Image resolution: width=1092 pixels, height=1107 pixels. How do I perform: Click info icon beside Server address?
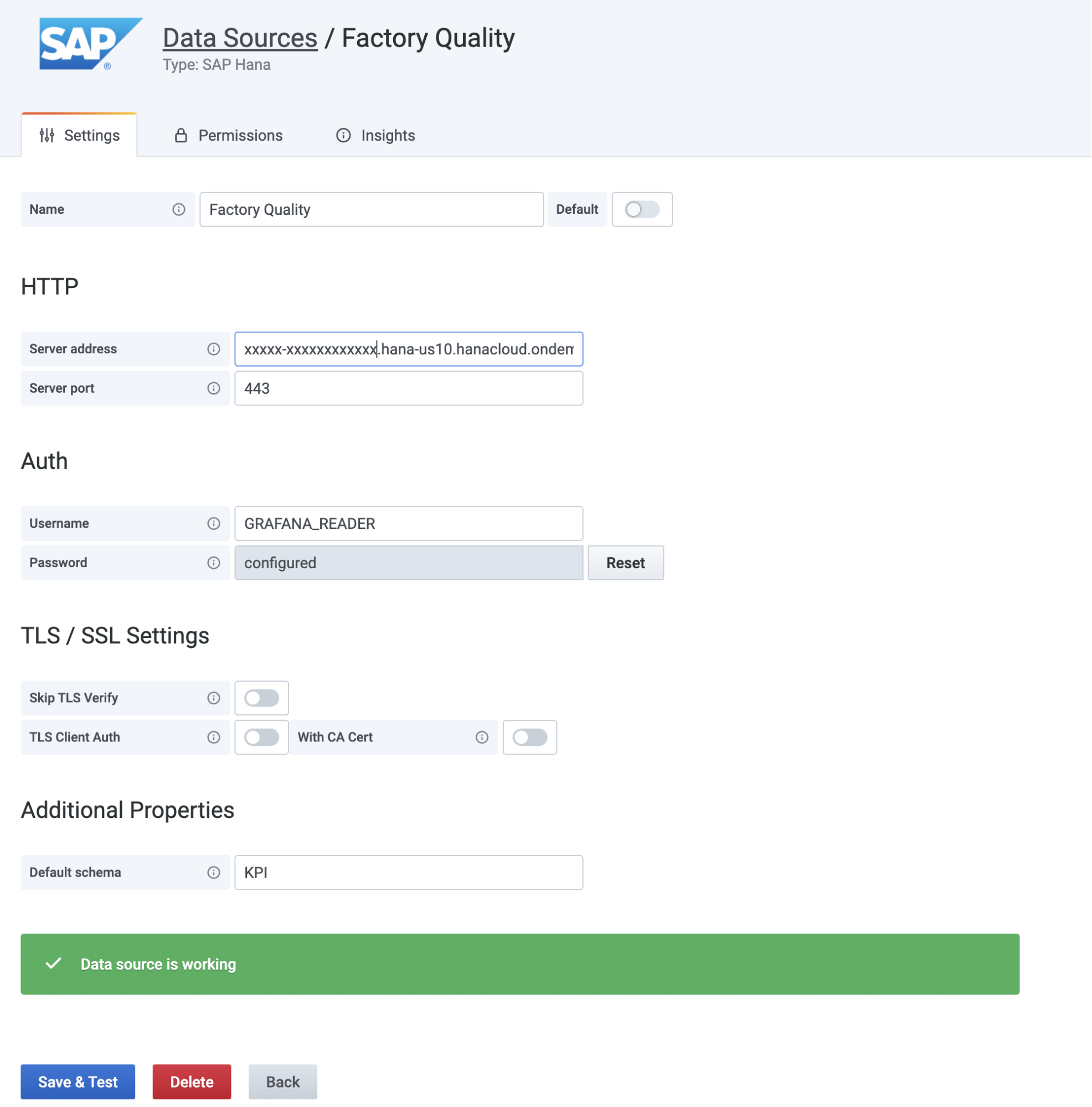tap(214, 349)
